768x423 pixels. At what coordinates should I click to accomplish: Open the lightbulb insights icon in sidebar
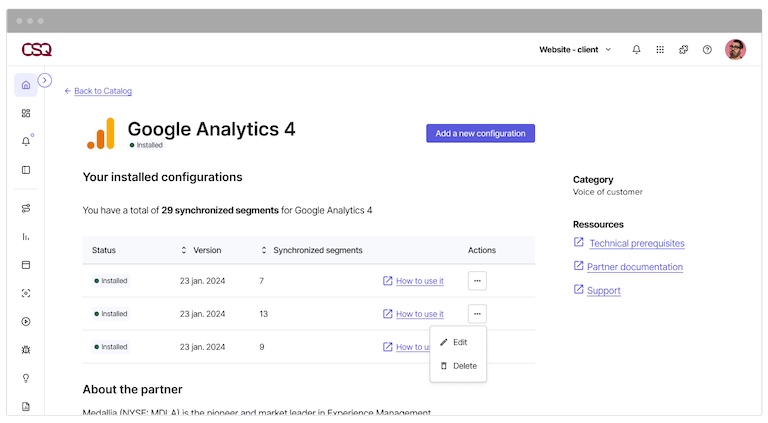pos(26,378)
